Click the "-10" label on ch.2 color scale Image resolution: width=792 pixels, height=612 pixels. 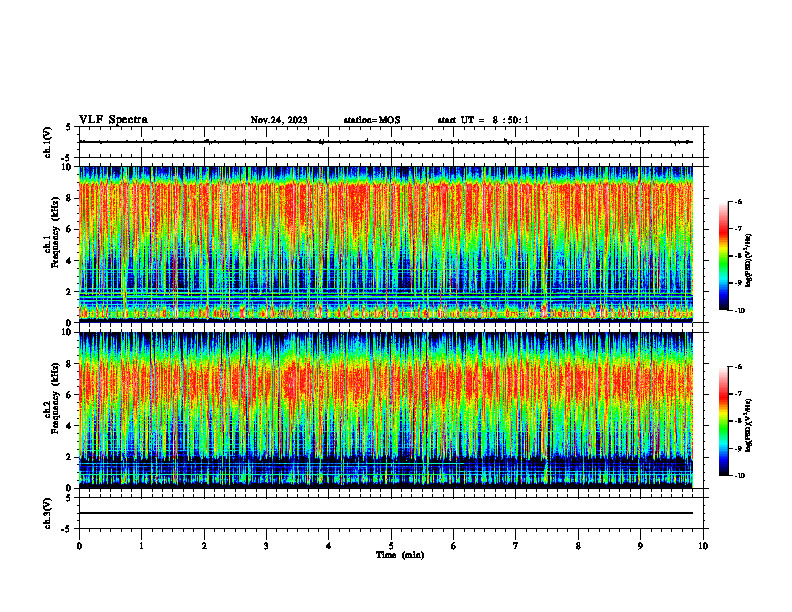(739, 476)
